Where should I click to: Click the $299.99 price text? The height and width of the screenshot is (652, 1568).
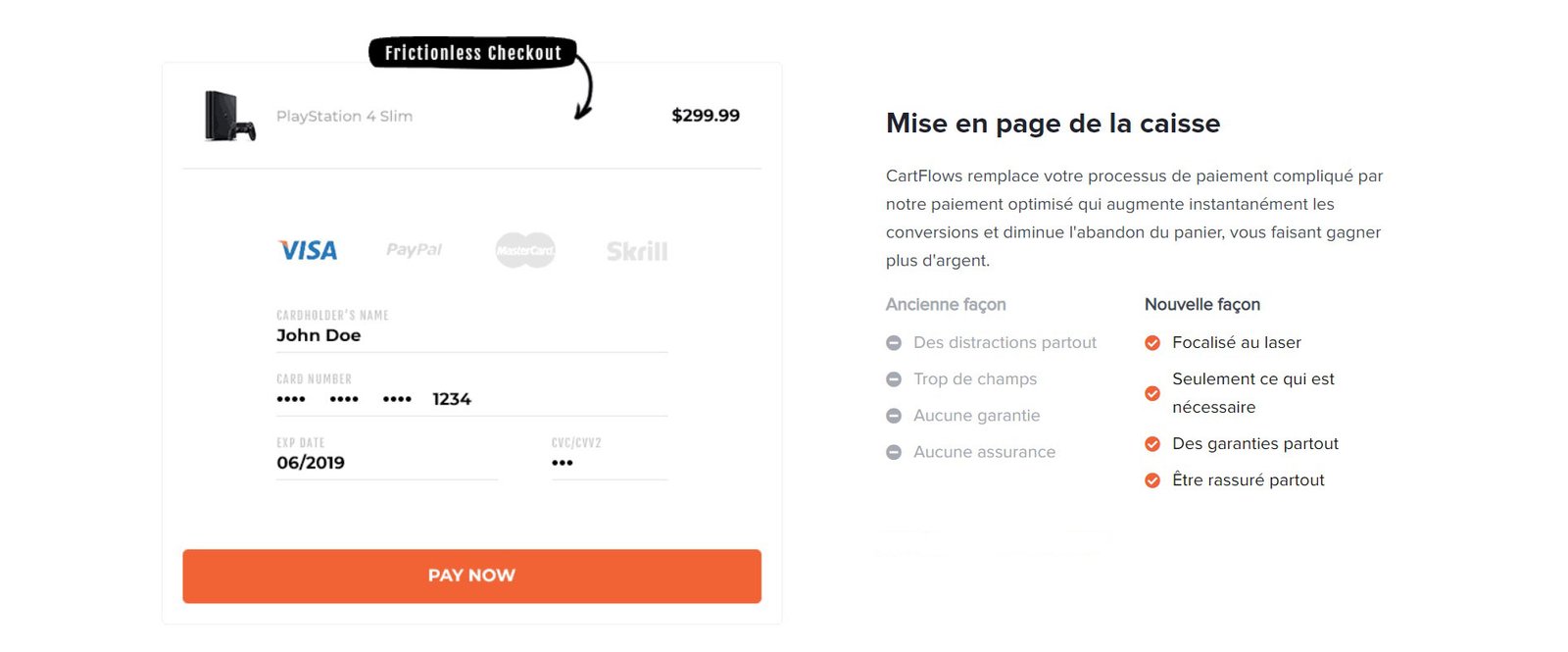click(x=706, y=116)
